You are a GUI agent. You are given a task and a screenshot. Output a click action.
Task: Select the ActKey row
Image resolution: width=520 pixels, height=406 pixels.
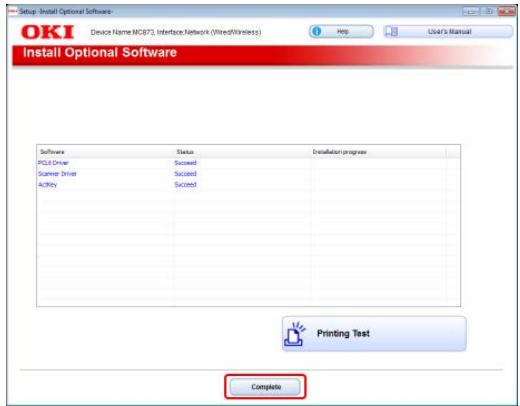click(x=248, y=184)
